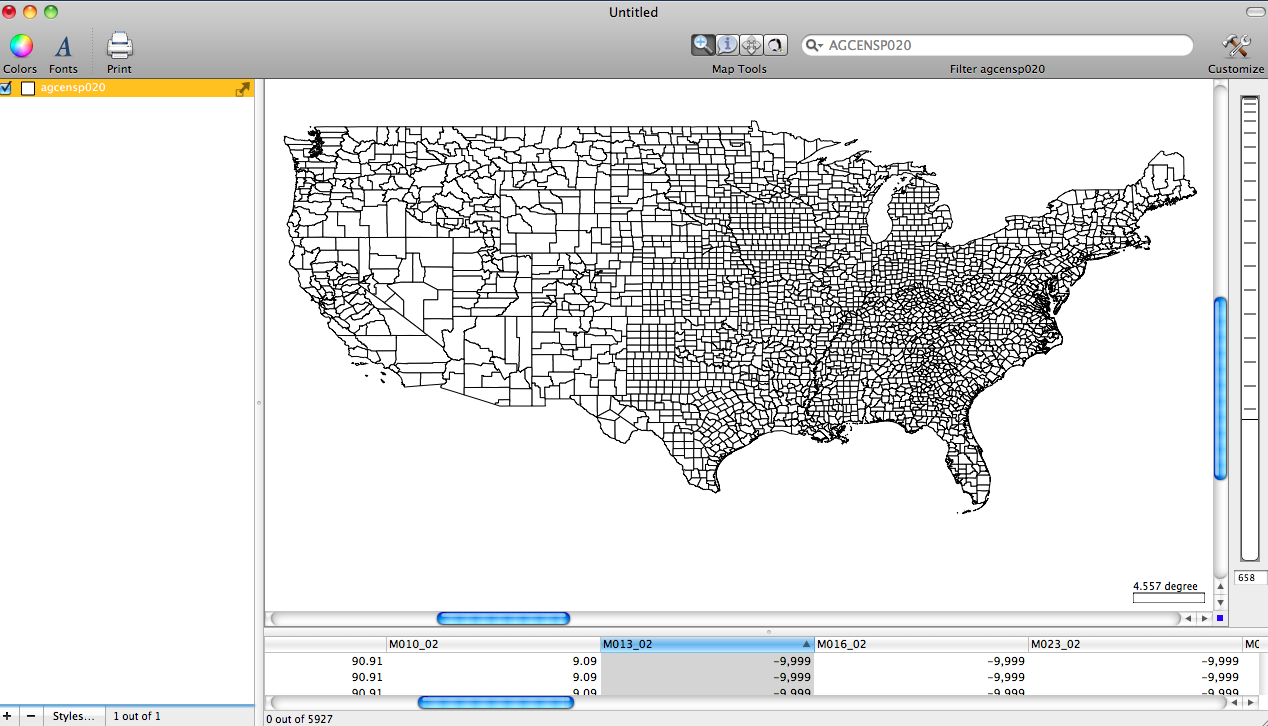Click the plus button to add a style
Image resolution: width=1268 pixels, height=726 pixels.
pyautogui.click(x=10, y=716)
